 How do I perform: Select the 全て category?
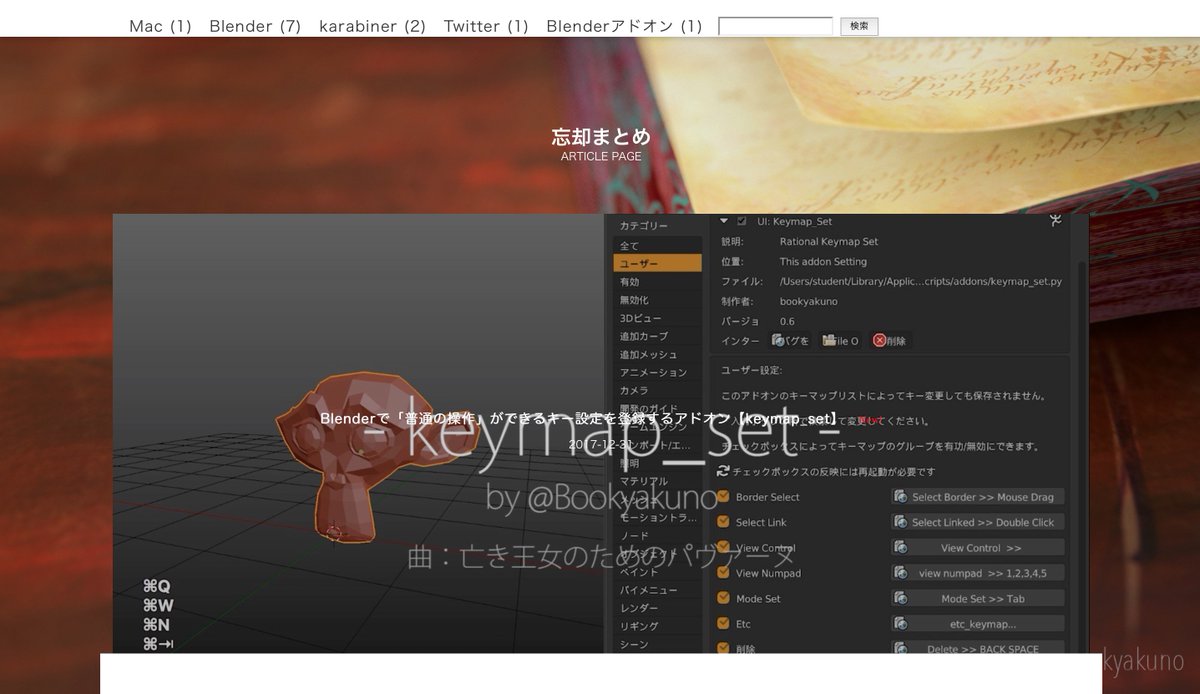tap(657, 245)
